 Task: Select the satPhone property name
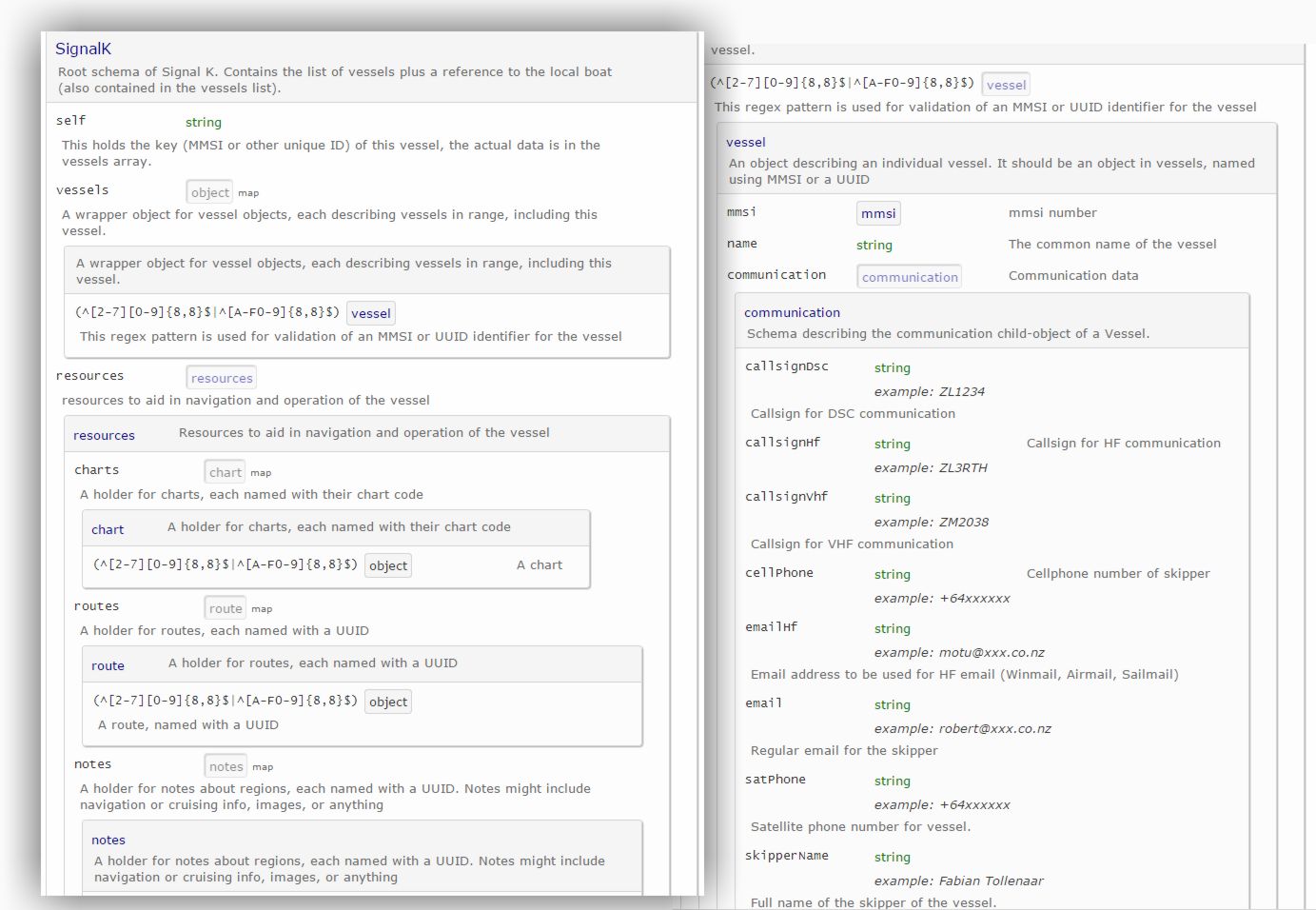tap(775, 779)
